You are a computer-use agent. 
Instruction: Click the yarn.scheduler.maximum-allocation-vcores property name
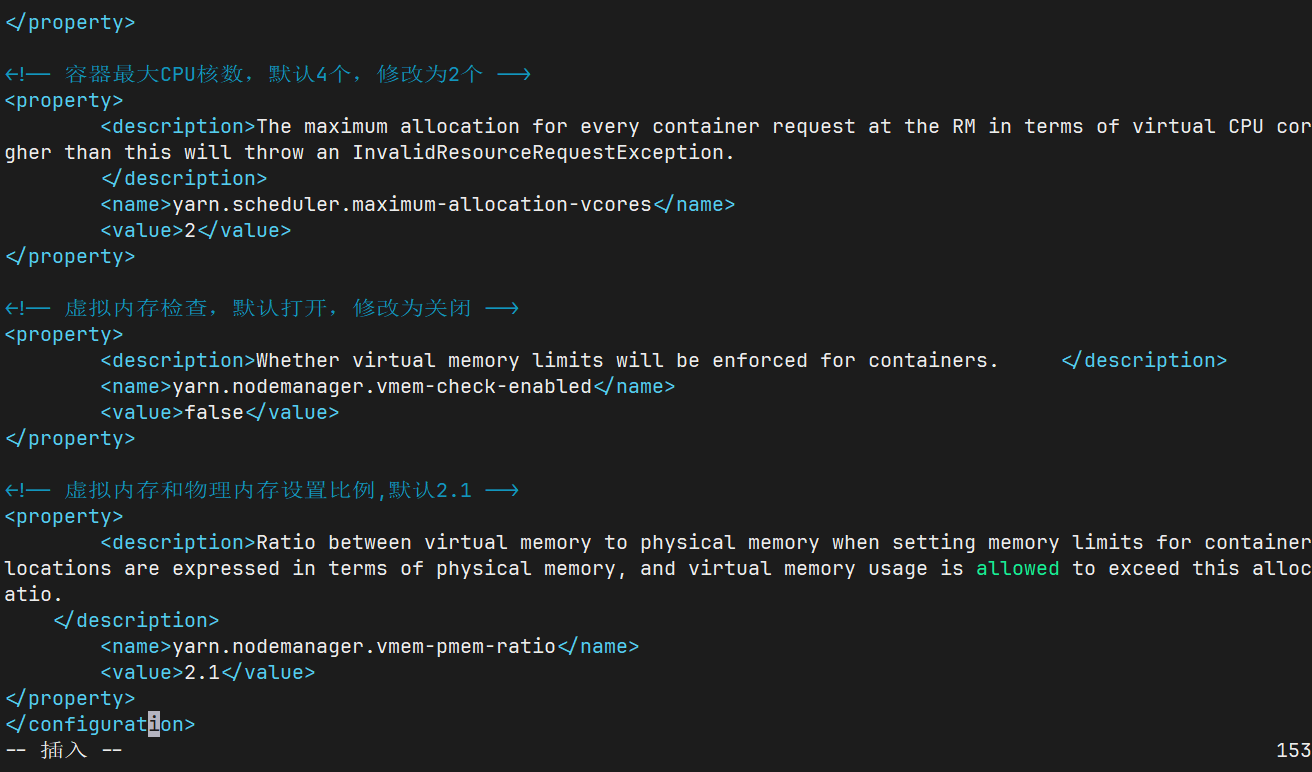[x=412, y=204]
